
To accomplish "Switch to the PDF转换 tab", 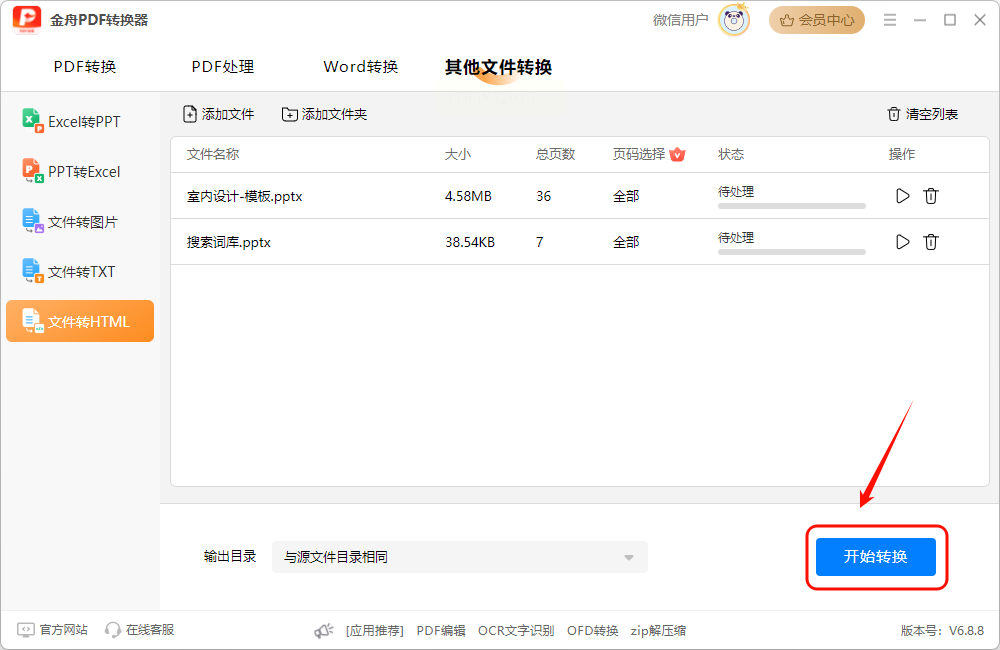I will click(85, 67).
